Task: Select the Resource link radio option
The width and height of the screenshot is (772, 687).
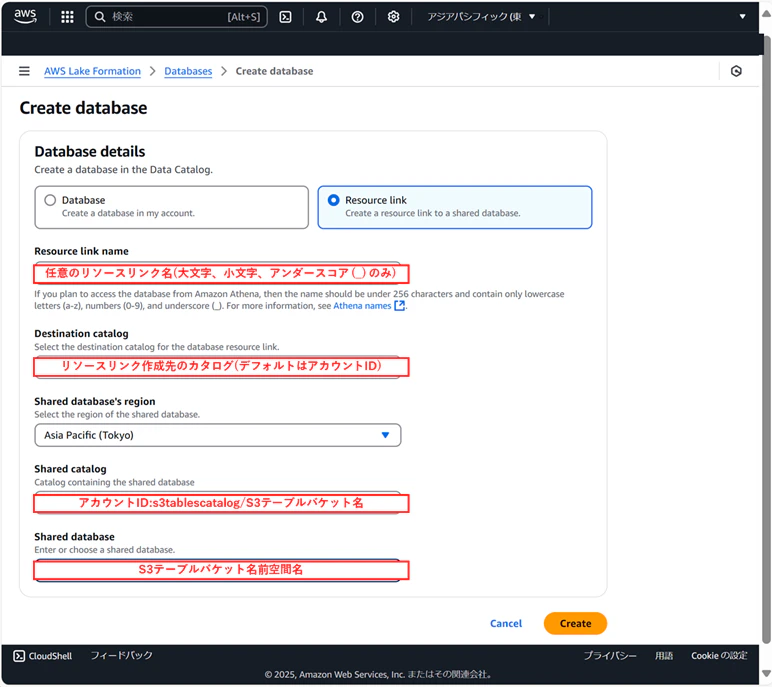Action: coord(333,200)
